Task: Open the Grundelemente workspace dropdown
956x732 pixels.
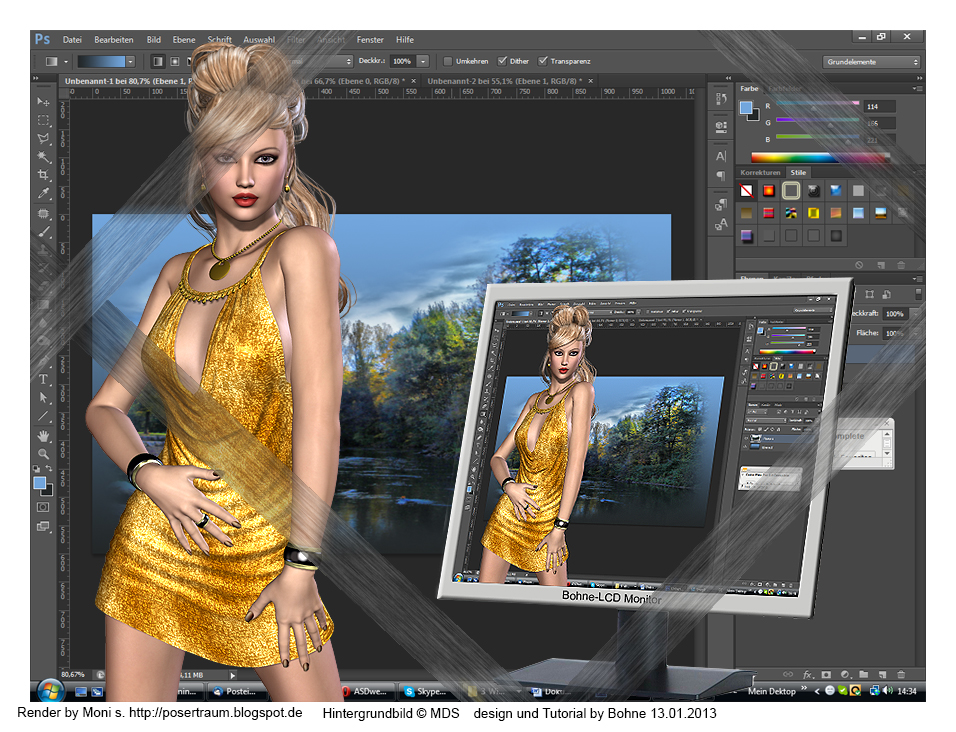Action: (872, 62)
